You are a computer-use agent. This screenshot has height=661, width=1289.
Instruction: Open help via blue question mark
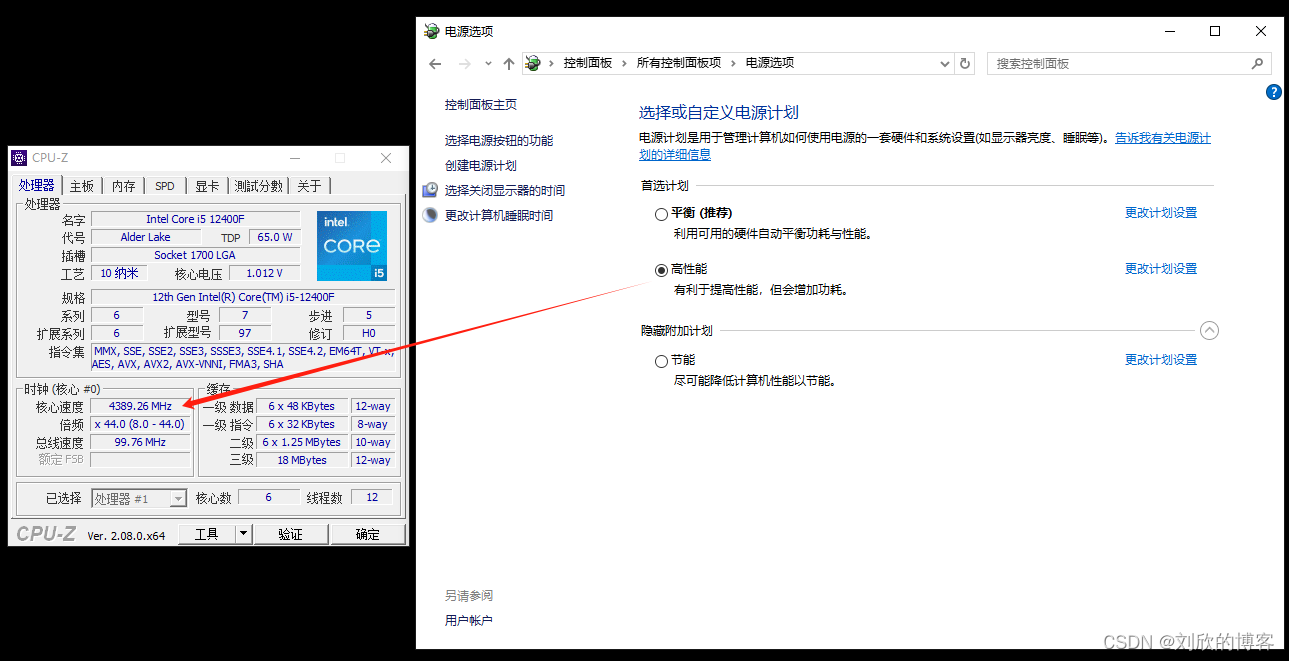pos(1274,92)
